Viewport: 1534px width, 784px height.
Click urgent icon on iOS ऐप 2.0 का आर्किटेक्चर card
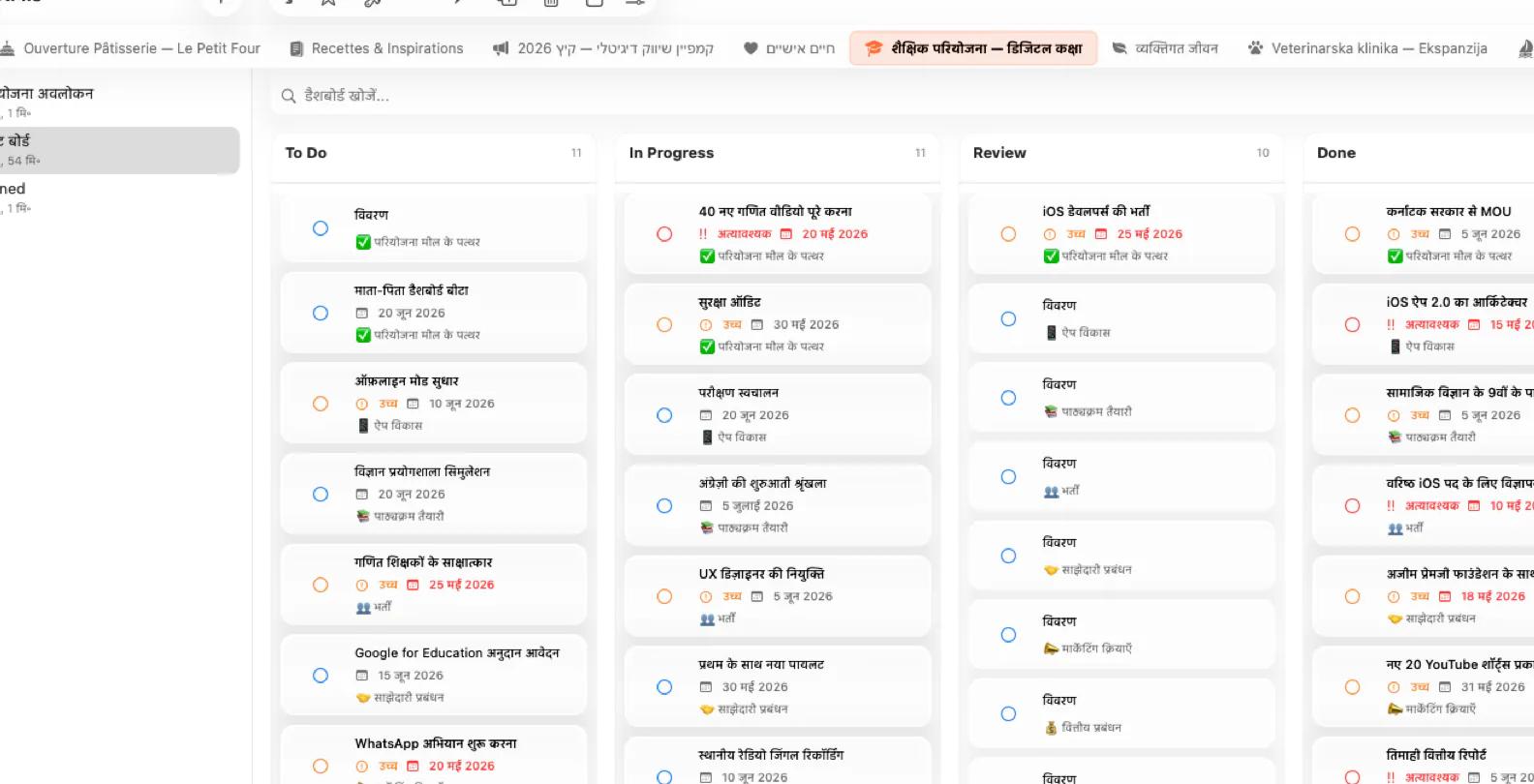pyautogui.click(x=1391, y=325)
